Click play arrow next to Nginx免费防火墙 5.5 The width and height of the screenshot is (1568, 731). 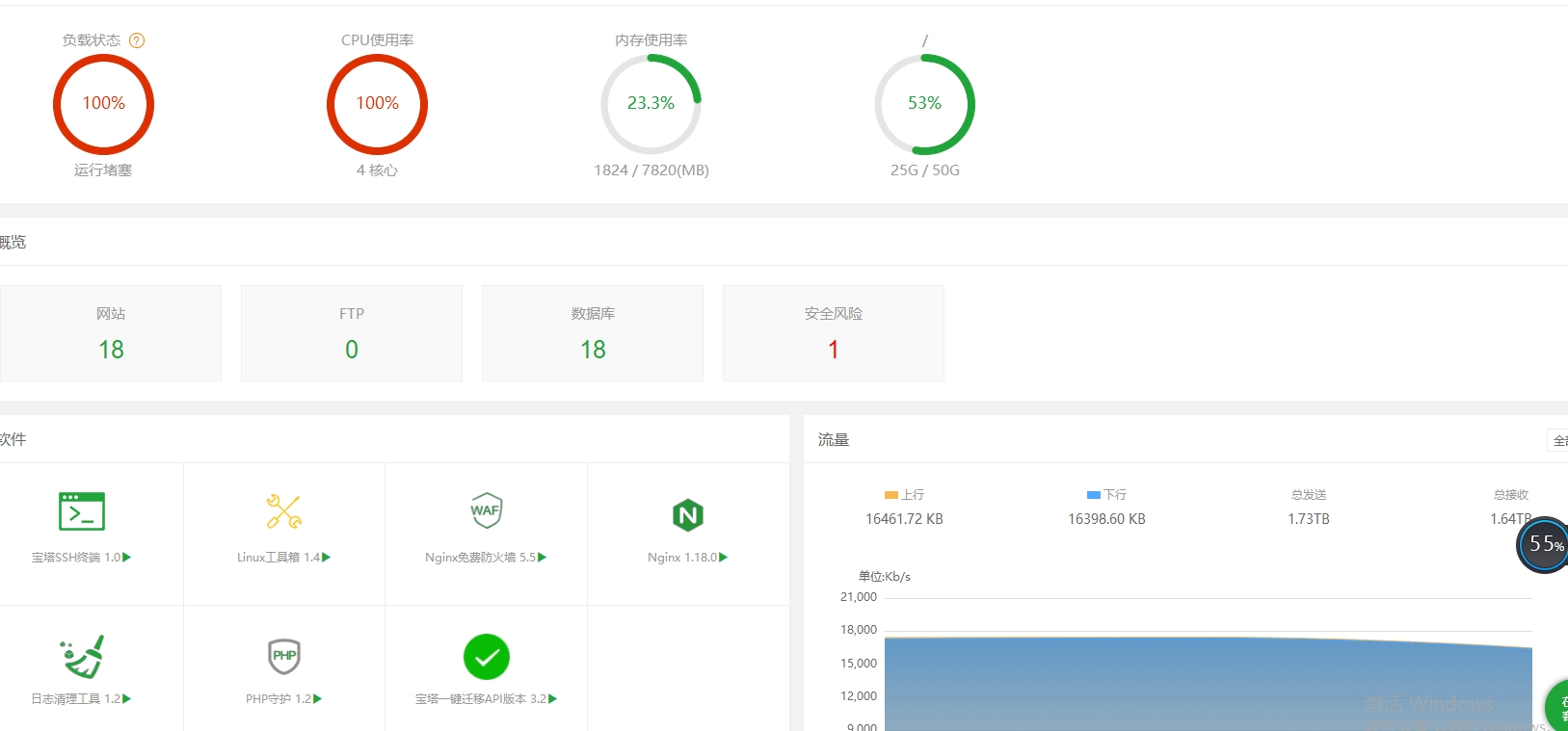543,558
